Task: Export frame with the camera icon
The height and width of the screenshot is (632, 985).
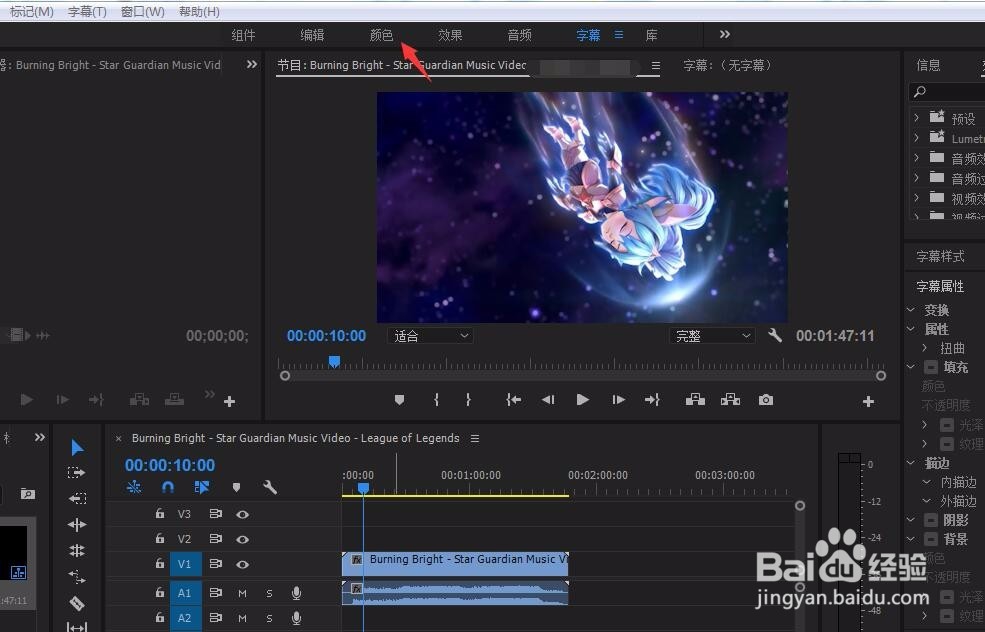Action: (766, 400)
